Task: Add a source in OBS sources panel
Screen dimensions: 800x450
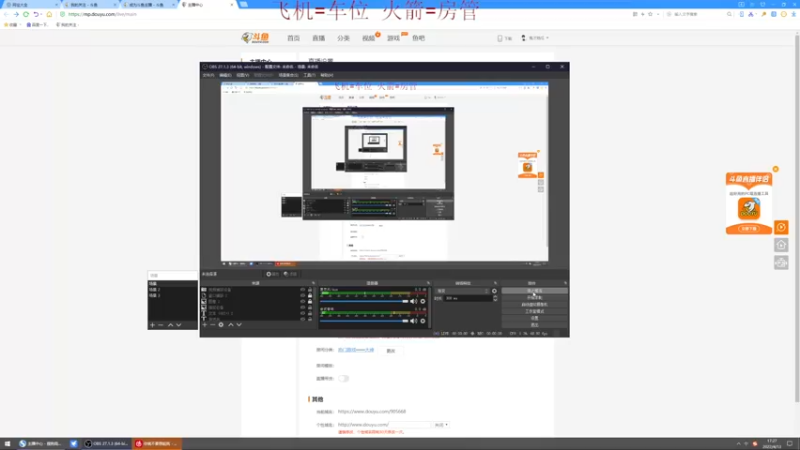Action: tap(205, 324)
